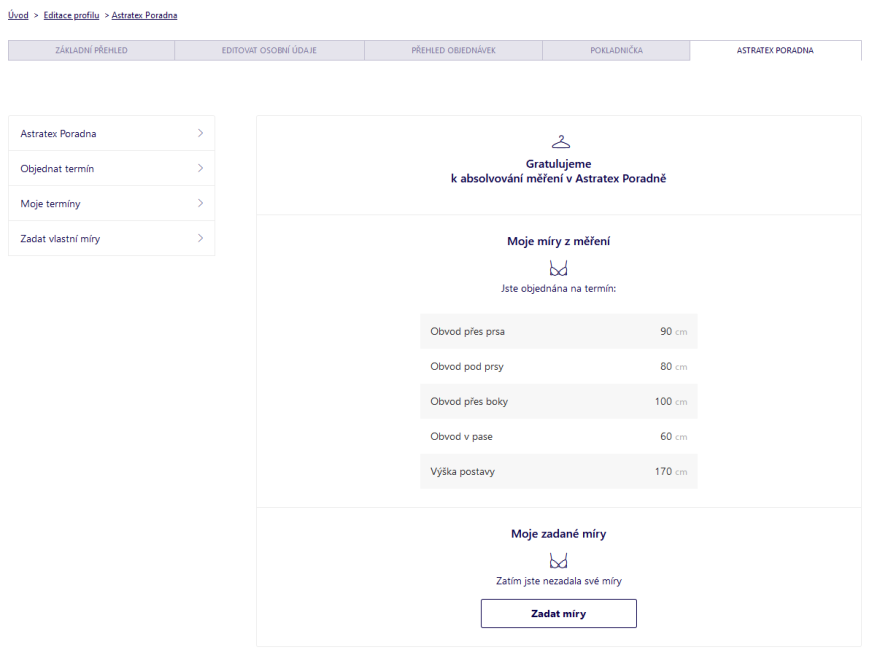The width and height of the screenshot is (880, 658).
Task: Click the Moje míry z měření heading
Action: click(x=558, y=241)
